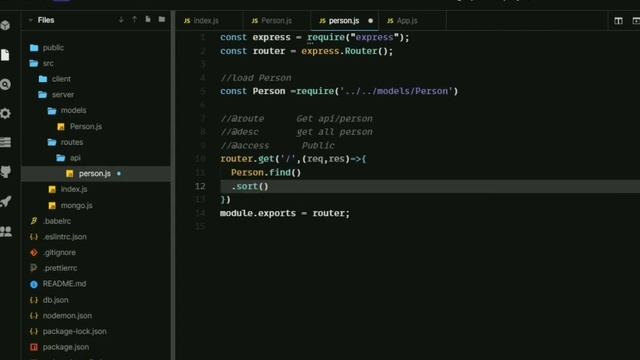Collapse the Files section chevron
The width and height of the screenshot is (640, 360).
tap(30, 20)
